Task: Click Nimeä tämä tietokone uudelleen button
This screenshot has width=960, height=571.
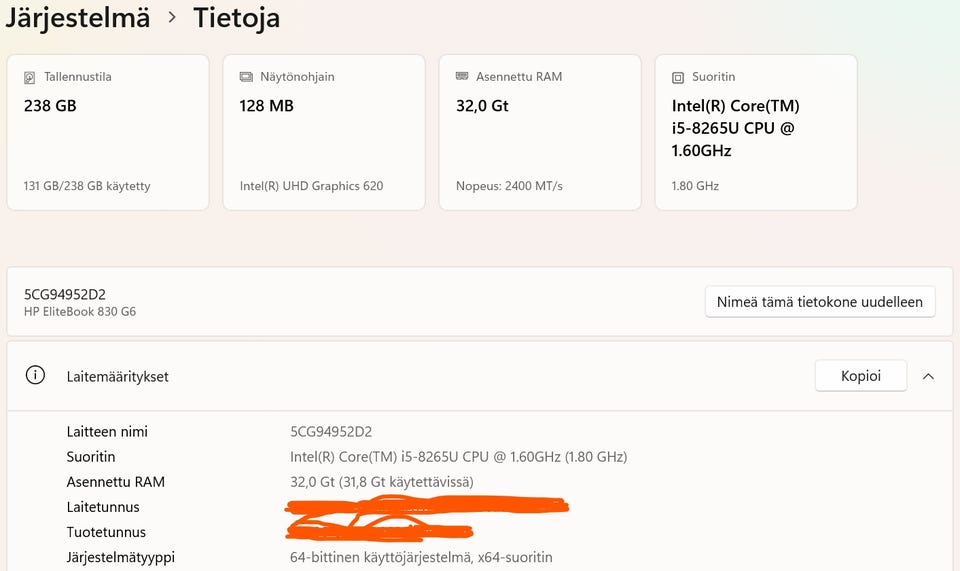Action: click(819, 301)
